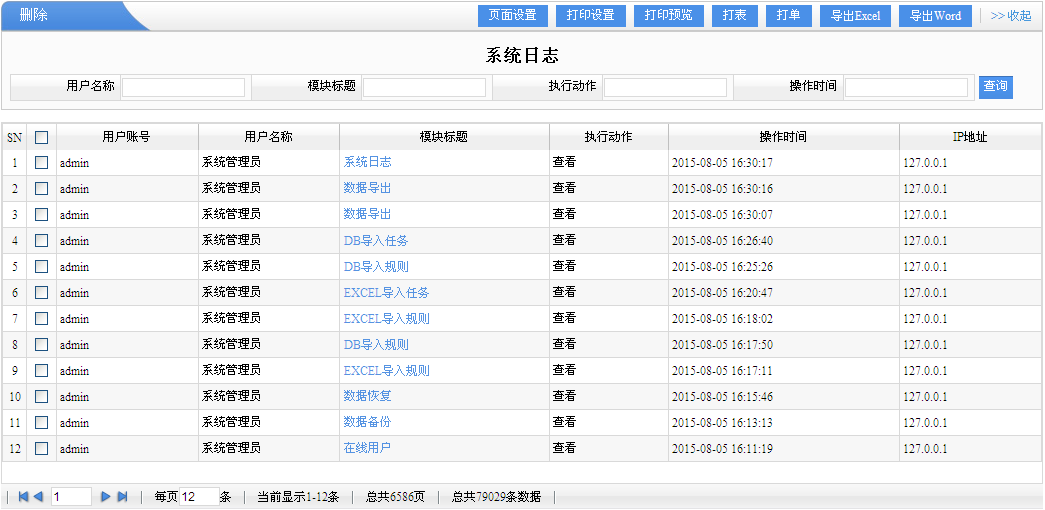The height and width of the screenshot is (510, 1045).
Task: Check the checkbox for row 1
Action: click(x=42, y=162)
